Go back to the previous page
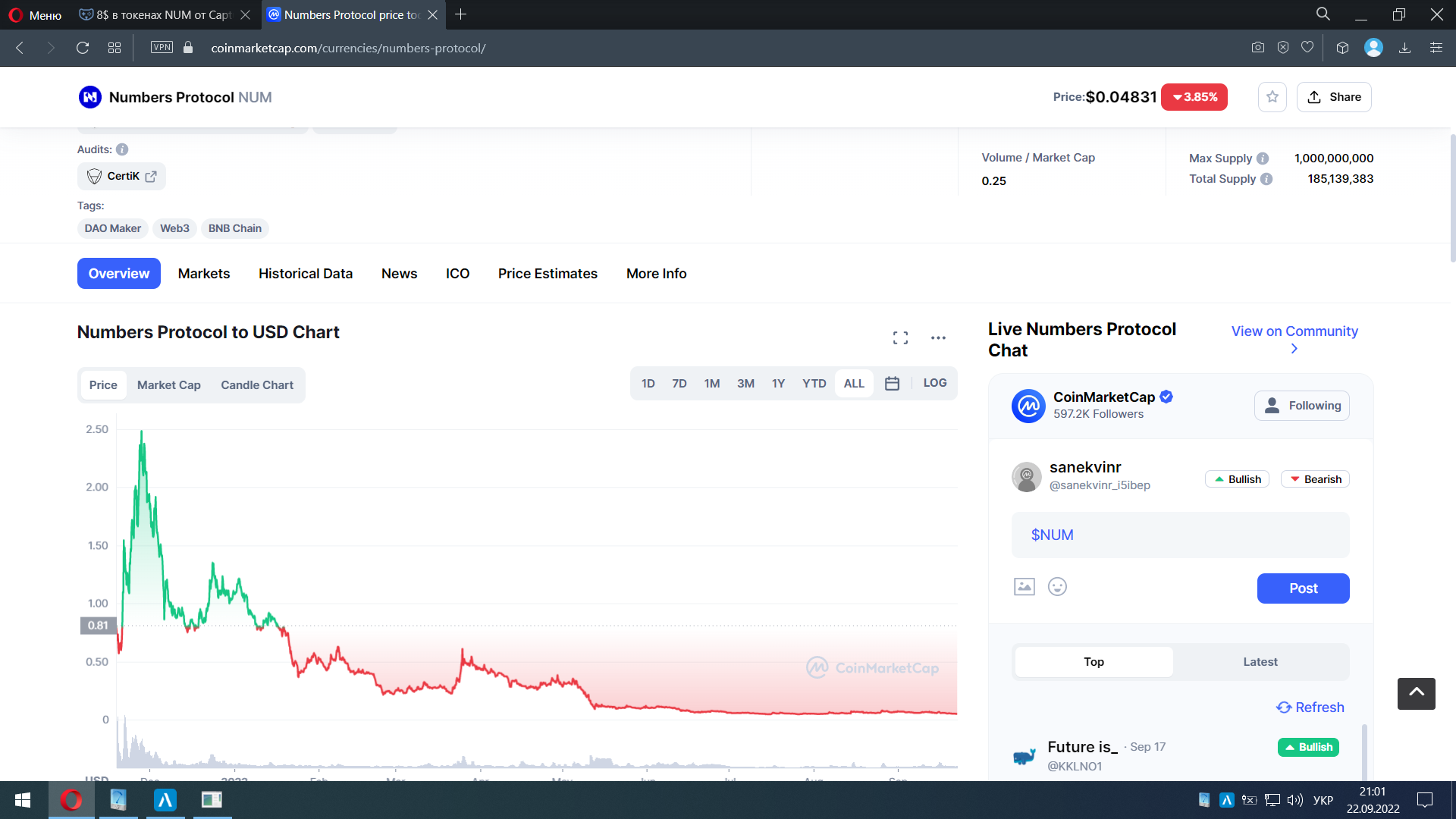Image resolution: width=1456 pixels, height=819 pixels. (20, 48)
